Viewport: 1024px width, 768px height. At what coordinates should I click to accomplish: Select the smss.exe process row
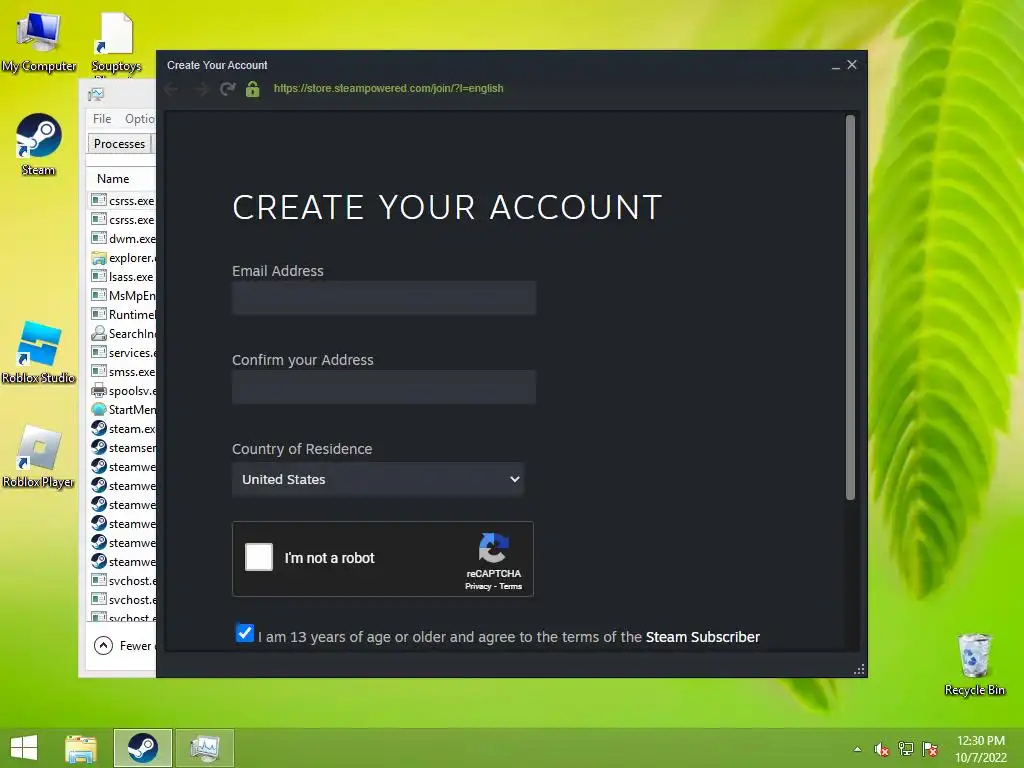click(121, 372)
